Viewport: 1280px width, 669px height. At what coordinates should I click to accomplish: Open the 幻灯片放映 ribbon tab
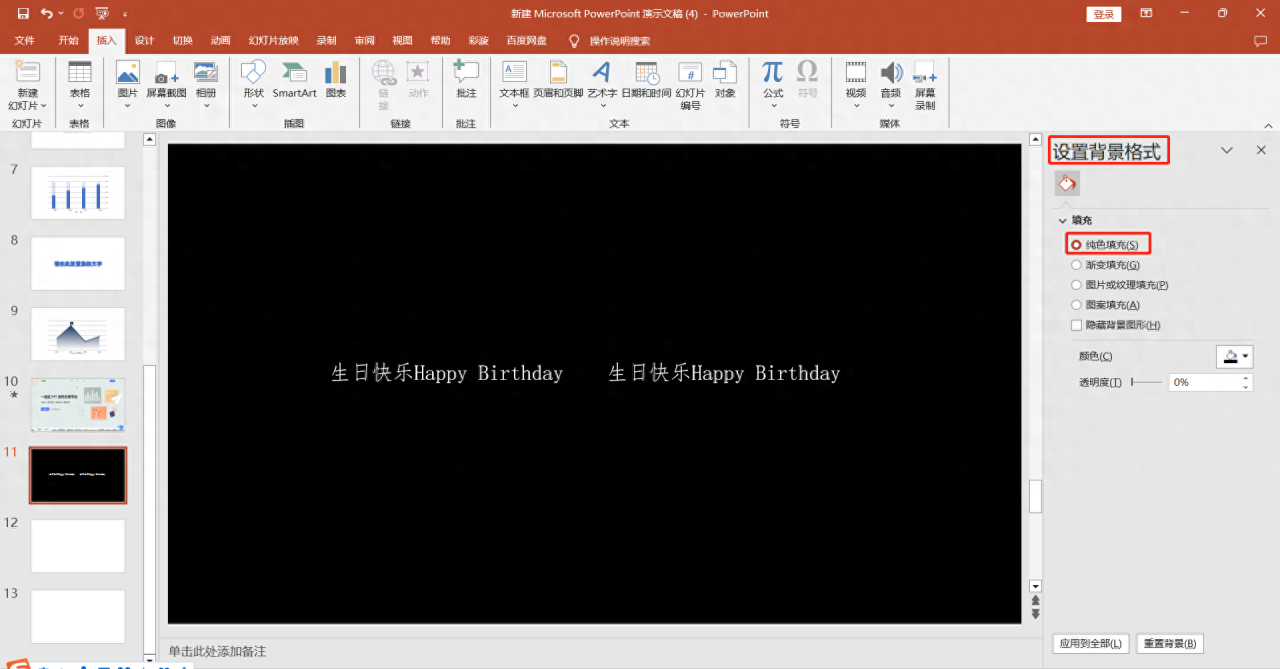pos(273,40)
